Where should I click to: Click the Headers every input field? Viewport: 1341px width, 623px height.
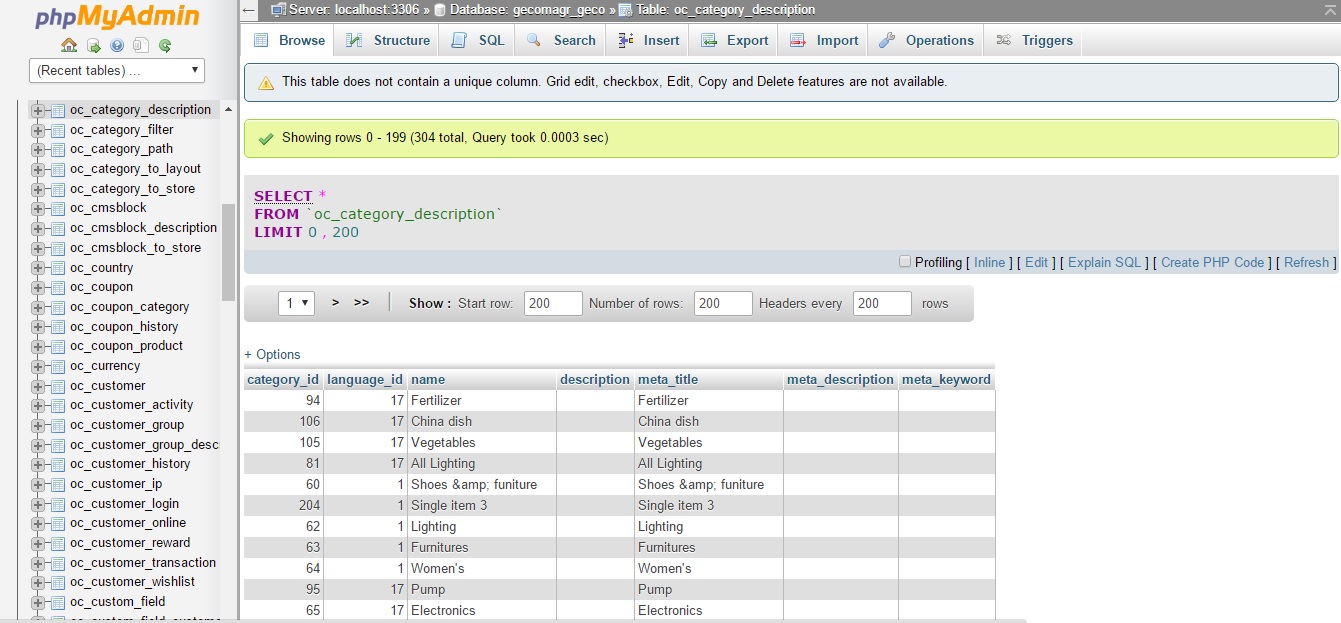[x=882, y=303]
